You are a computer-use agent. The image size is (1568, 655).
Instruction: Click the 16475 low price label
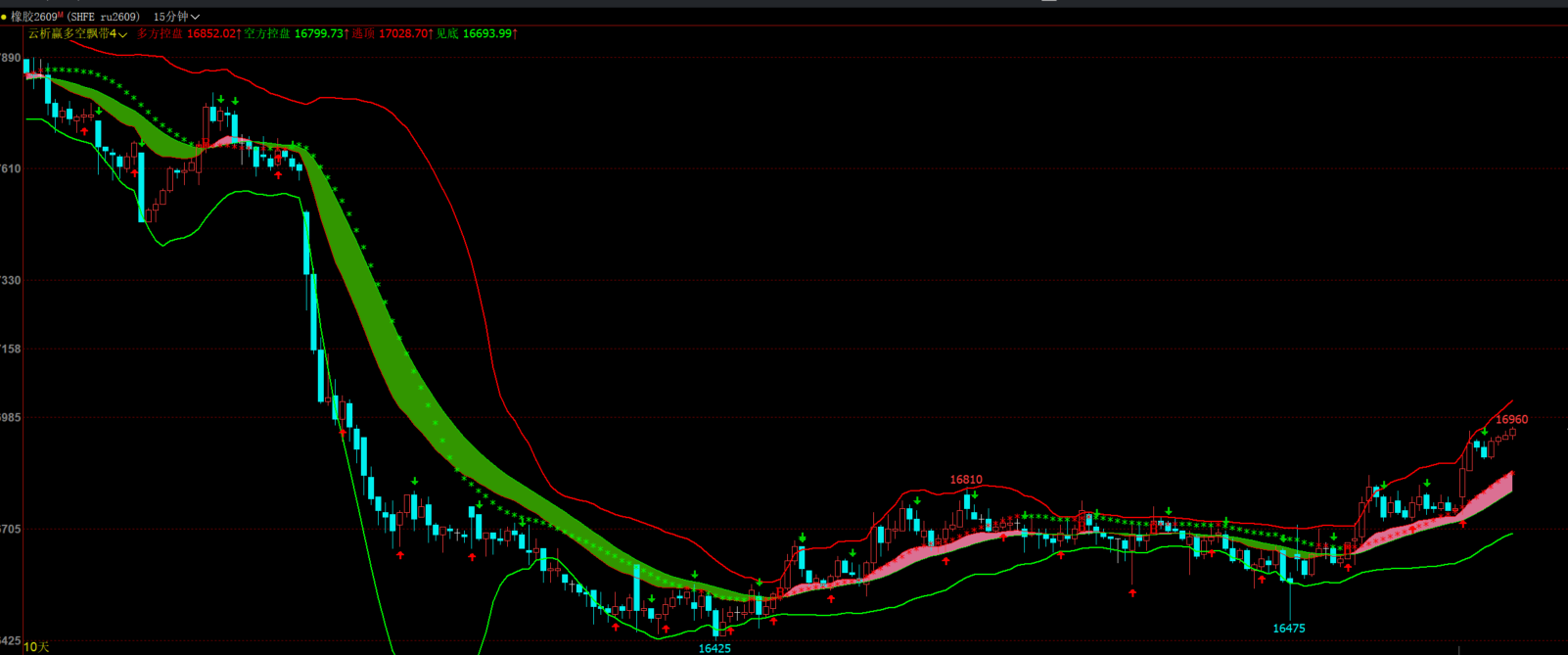pos(1289,629)
